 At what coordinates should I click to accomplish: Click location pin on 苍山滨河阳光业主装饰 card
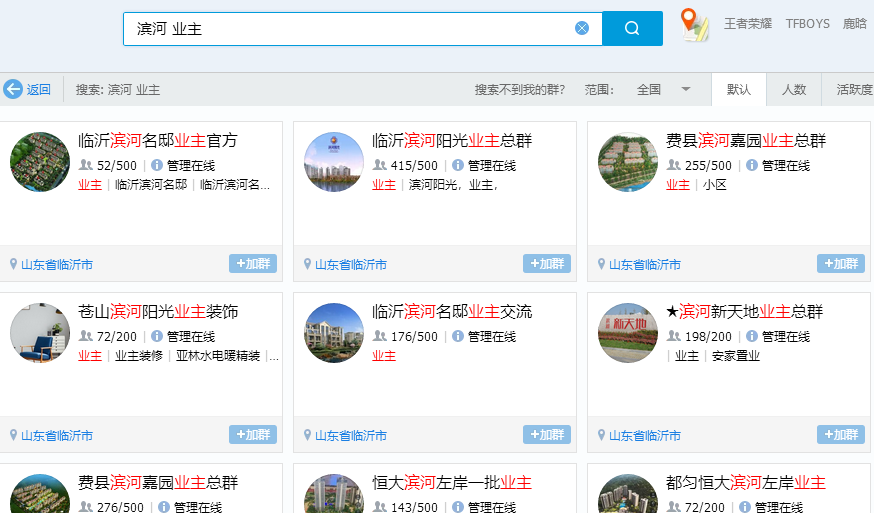point(14,435)
